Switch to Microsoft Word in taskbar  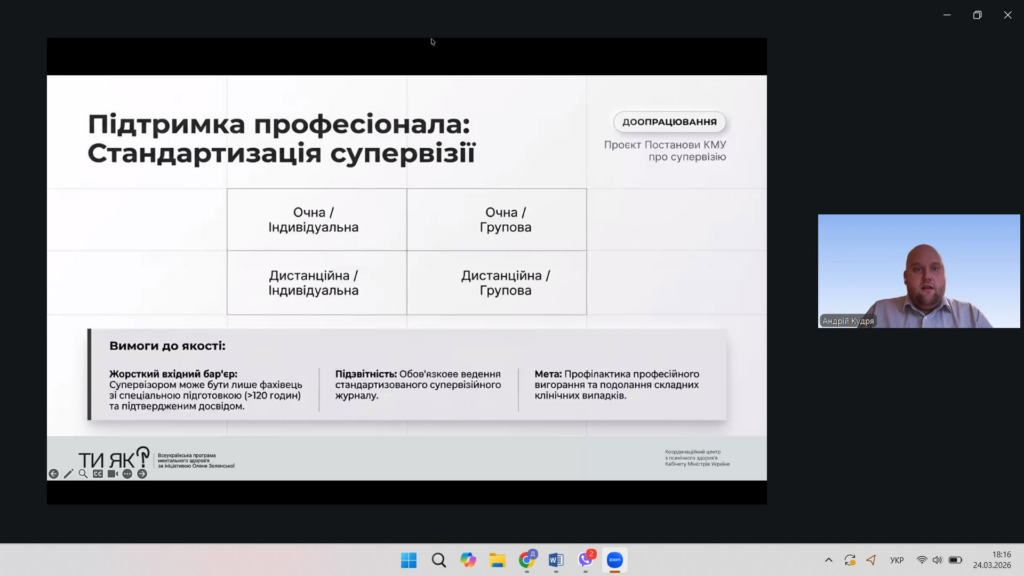click(556, 560)
